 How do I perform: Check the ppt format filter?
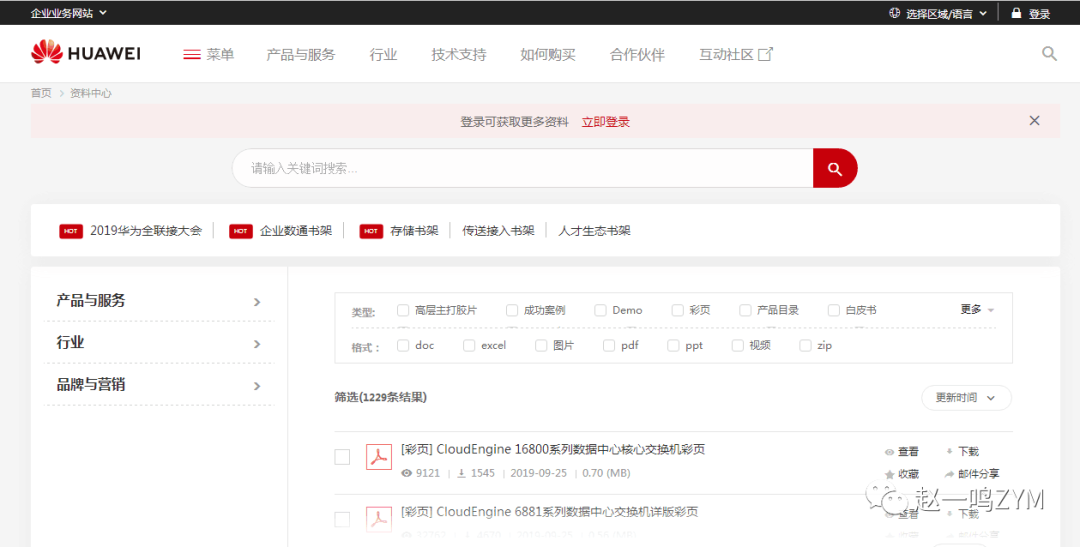click(x=673, y=345)
